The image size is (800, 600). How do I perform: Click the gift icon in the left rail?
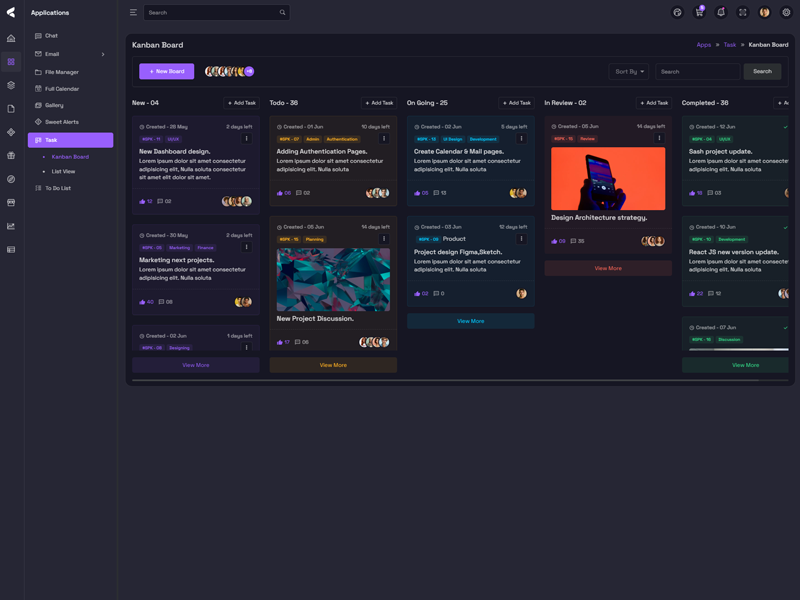11,156
